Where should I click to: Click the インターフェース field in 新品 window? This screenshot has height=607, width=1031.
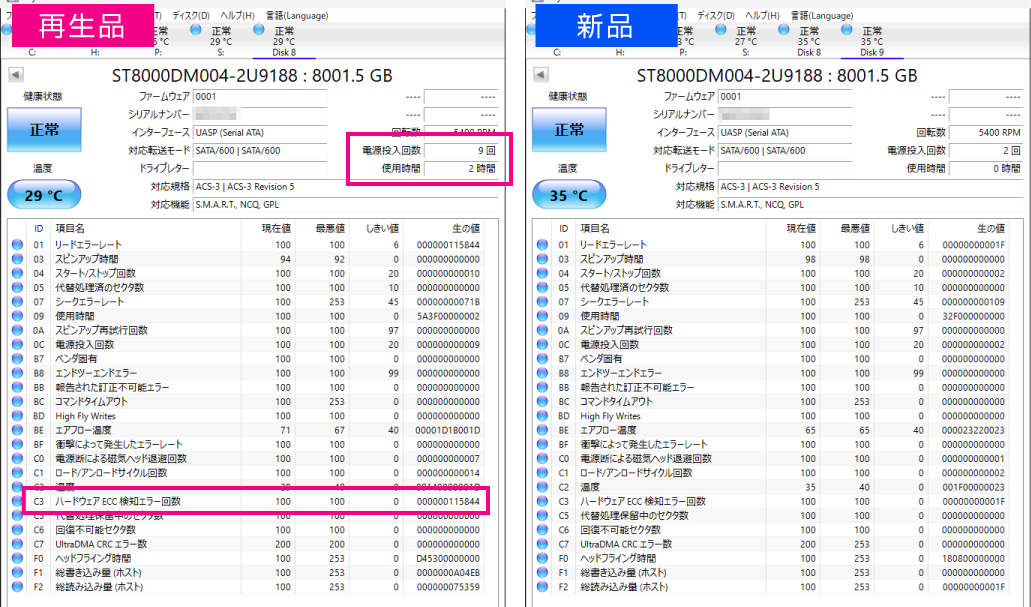click(785, 132)
